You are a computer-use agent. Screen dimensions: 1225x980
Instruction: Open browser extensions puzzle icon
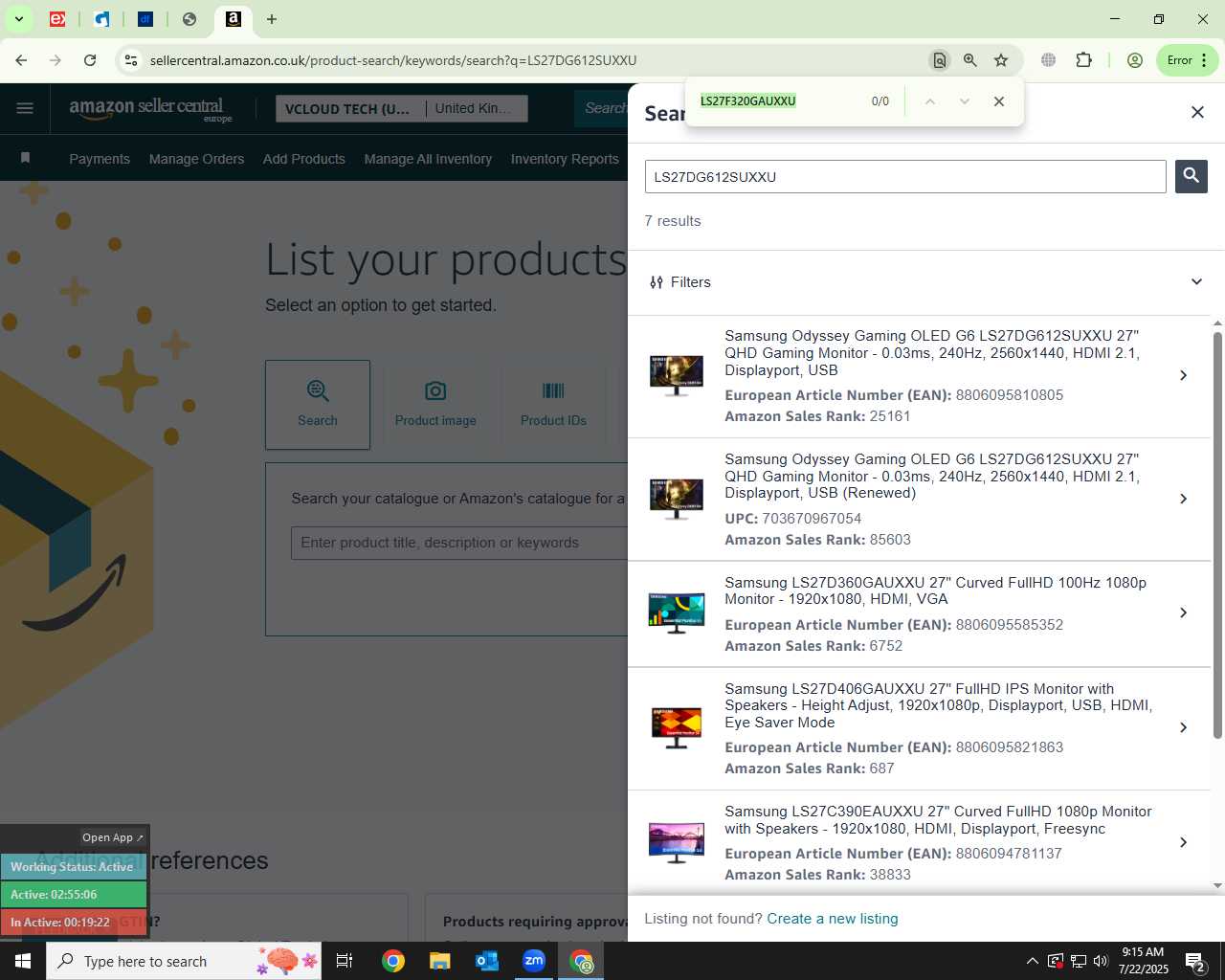(x=1083, y=60)
